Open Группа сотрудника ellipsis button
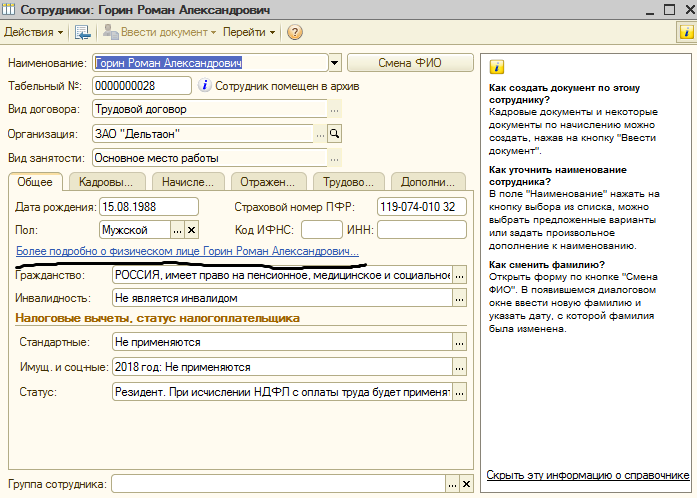Viewport: 697px width, 498px height. [452, 484]
